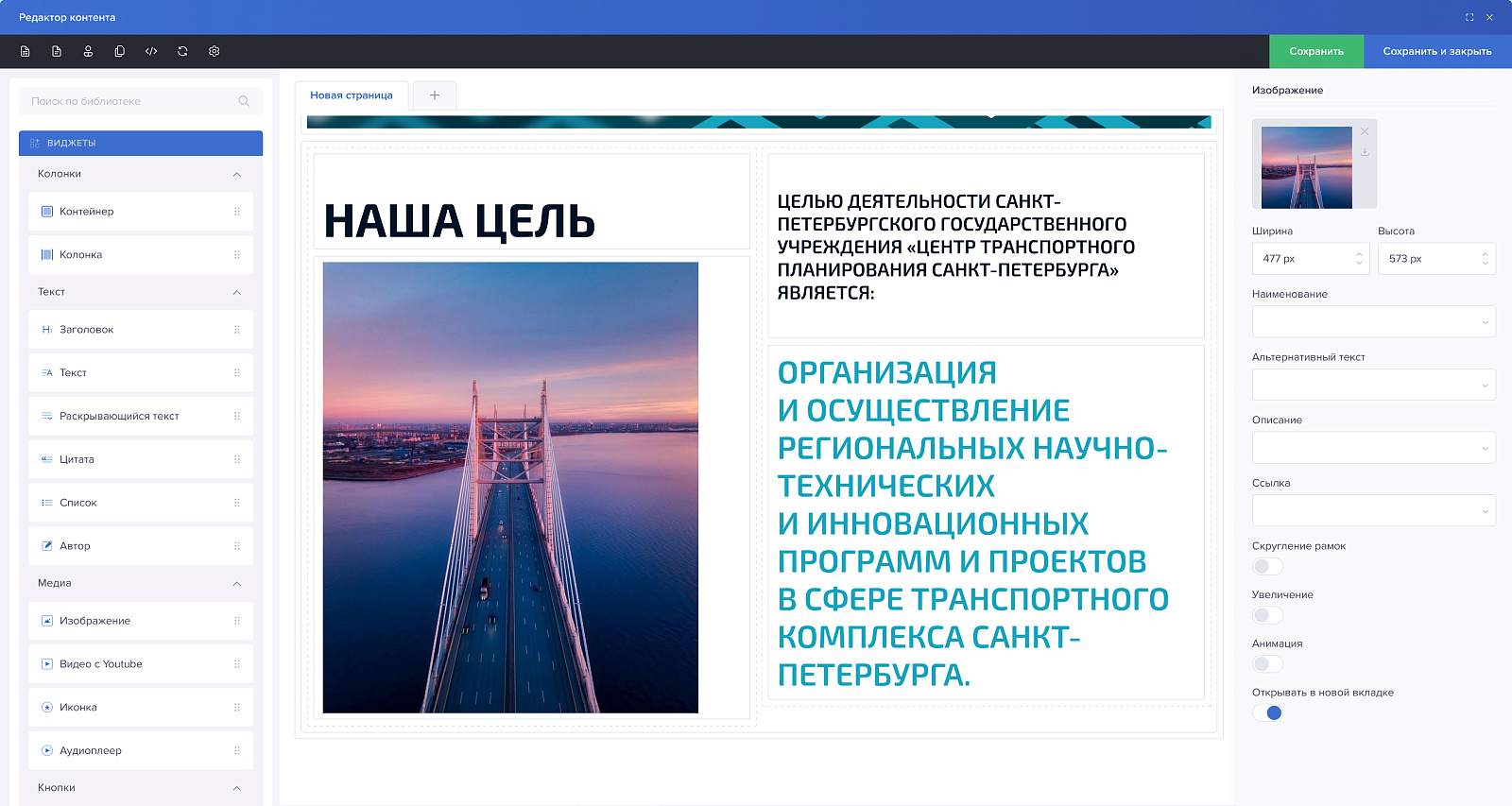Image resolution: width=1512 pixels, height=806 pixels.
Task: Open editor settings gear icon
Action: 215,51
